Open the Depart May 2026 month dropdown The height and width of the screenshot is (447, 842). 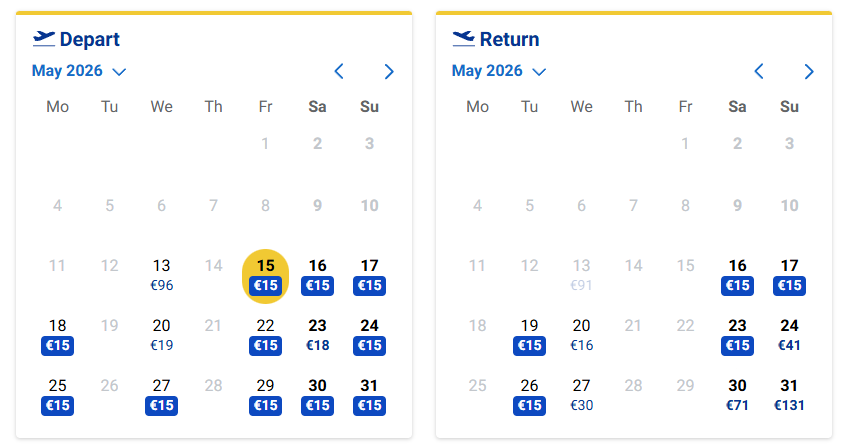click(x=79, y=71)
